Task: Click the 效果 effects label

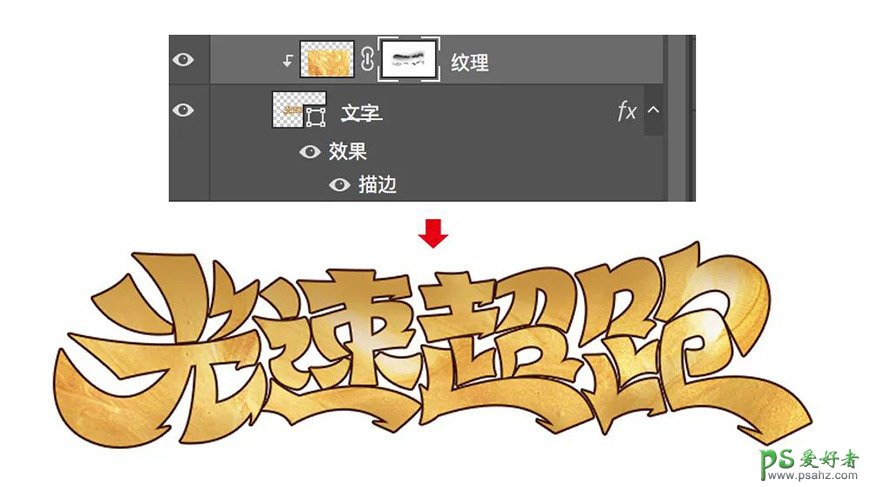Action: 347,151
